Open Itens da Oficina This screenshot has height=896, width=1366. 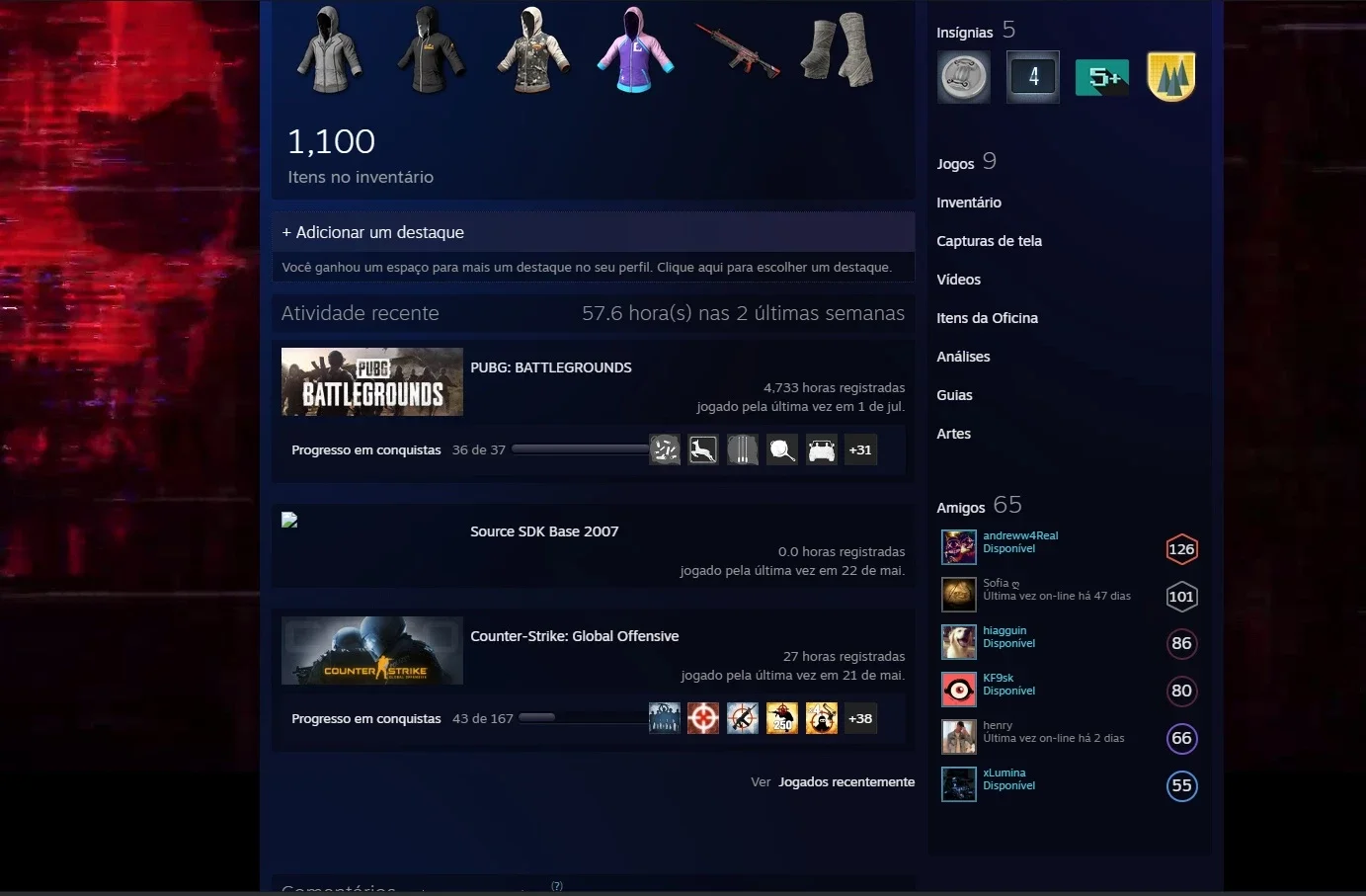click(987, 318)
